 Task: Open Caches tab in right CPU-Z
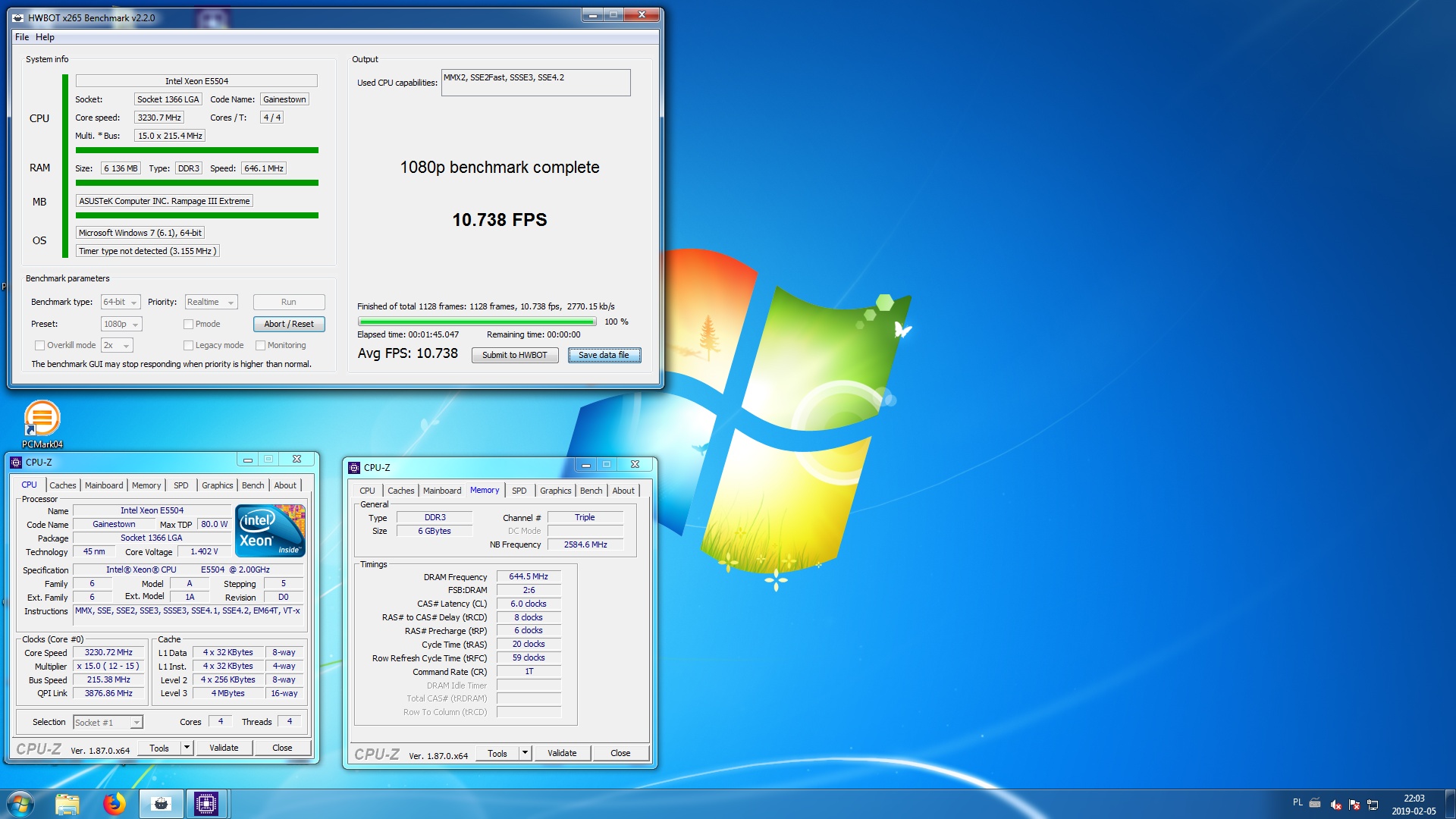(401, 491)
